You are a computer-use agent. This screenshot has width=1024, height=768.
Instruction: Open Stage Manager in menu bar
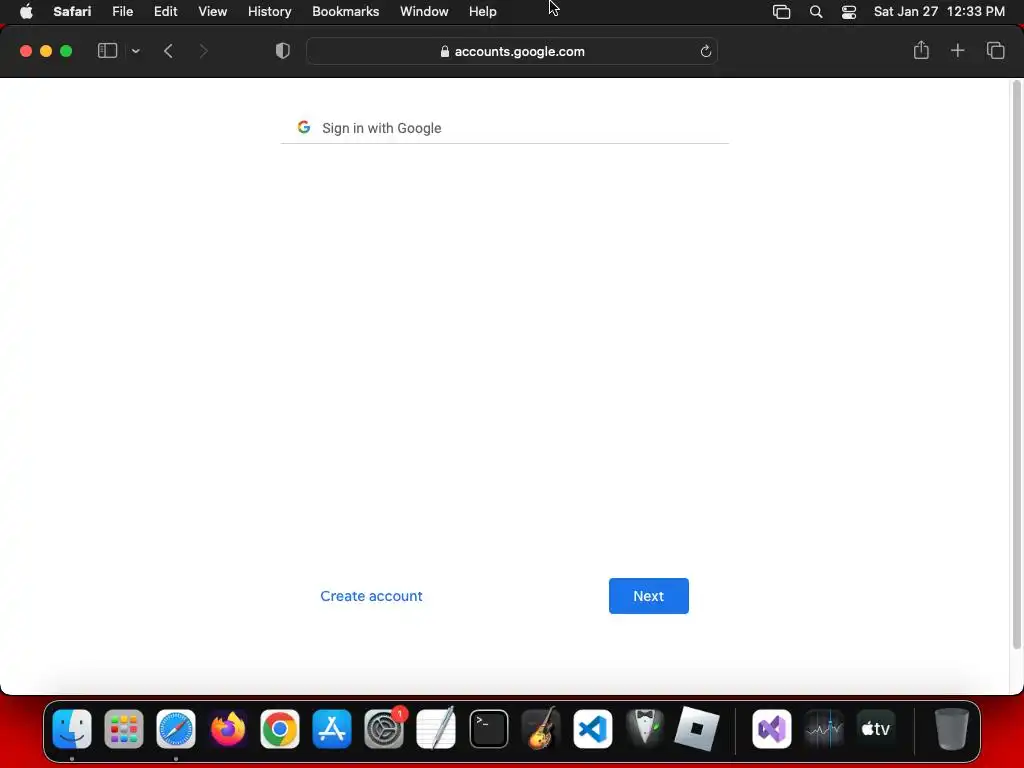pyautogui.click(x=781, y=12)
